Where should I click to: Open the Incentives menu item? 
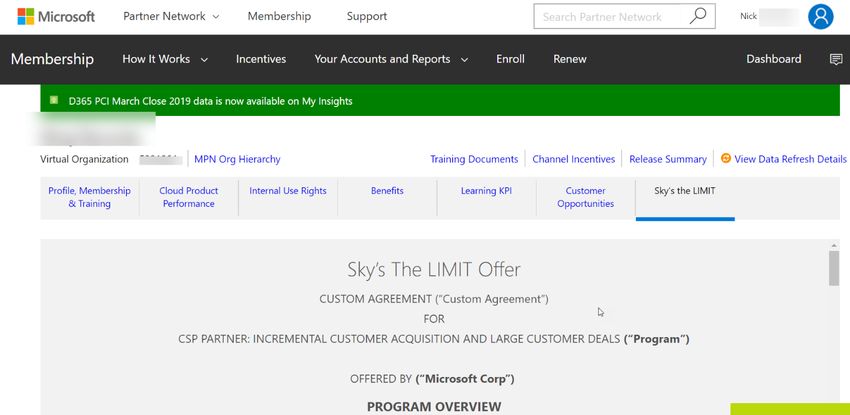[x=261, y=59]
